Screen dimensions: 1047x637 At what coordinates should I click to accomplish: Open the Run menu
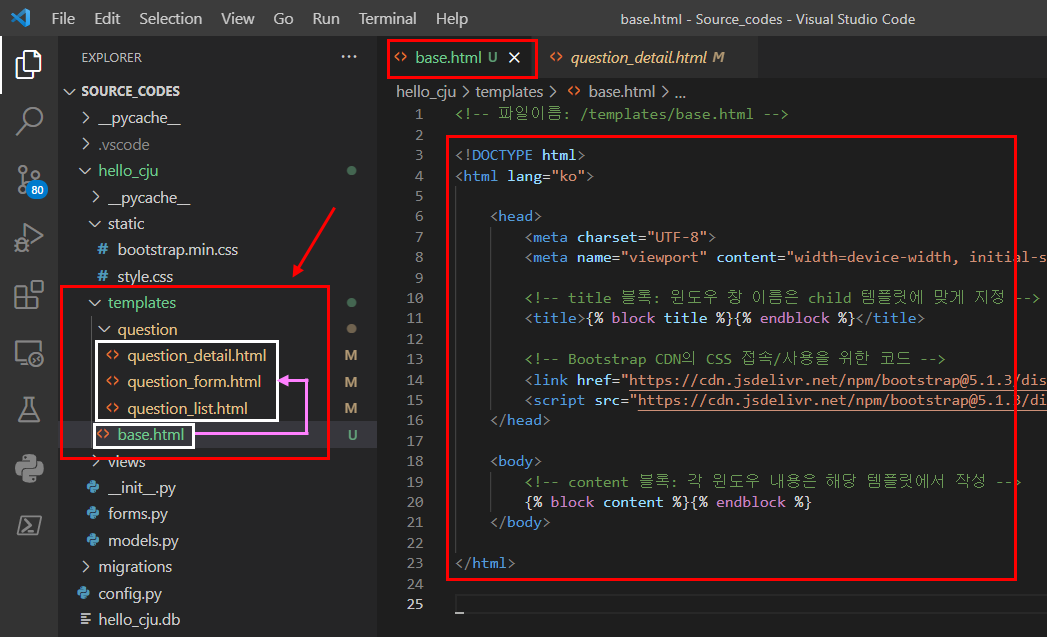(326, 19)
